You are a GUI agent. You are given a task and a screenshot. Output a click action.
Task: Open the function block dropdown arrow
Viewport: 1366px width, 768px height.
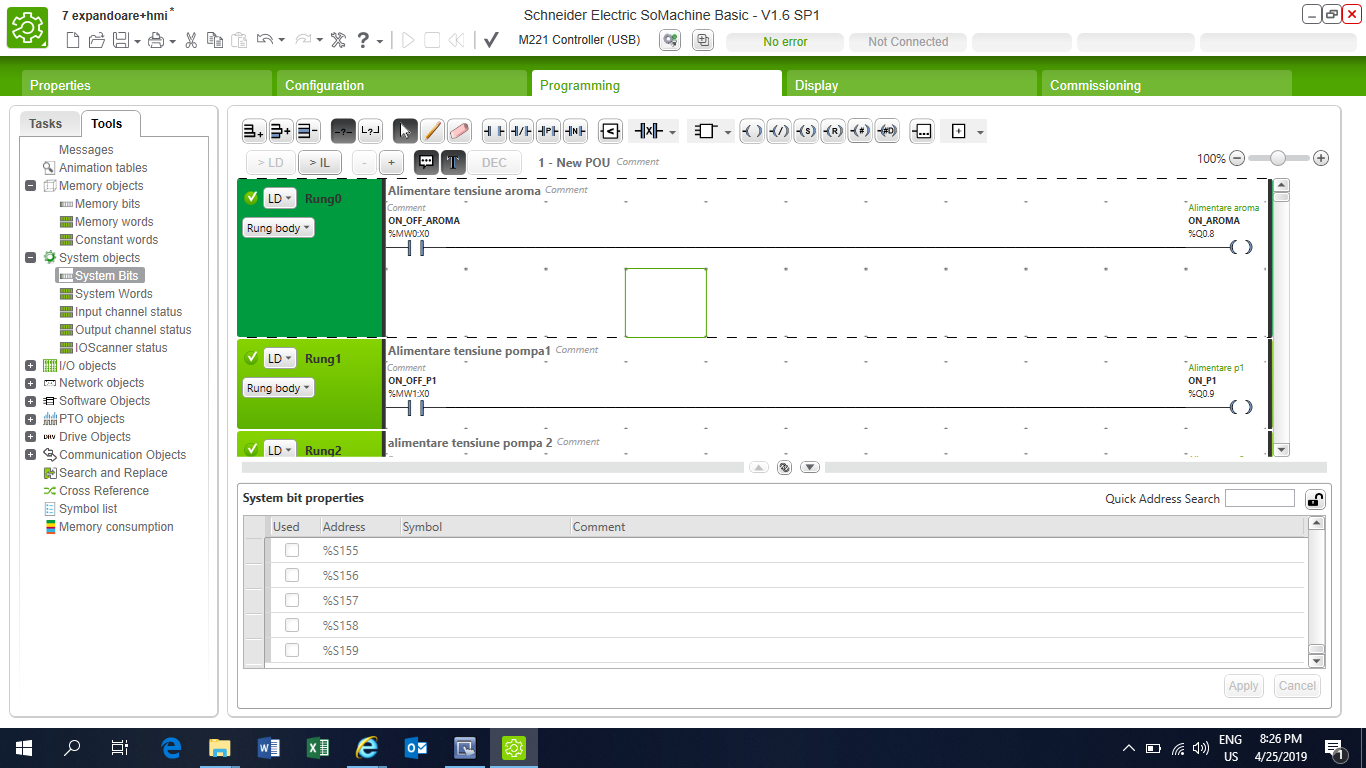(x=728, y=132)
